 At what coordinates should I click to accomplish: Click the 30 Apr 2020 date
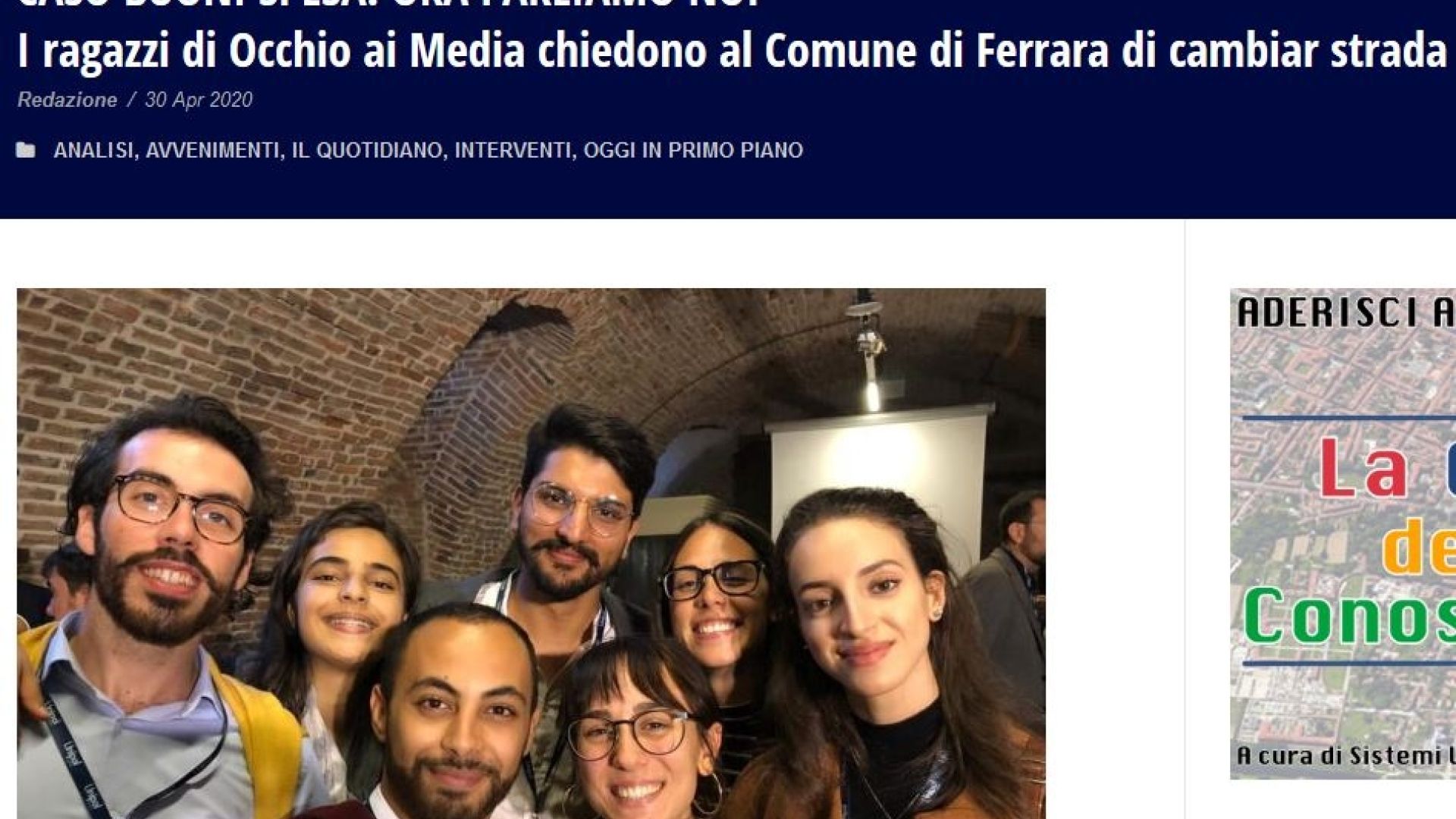point(199,100)
